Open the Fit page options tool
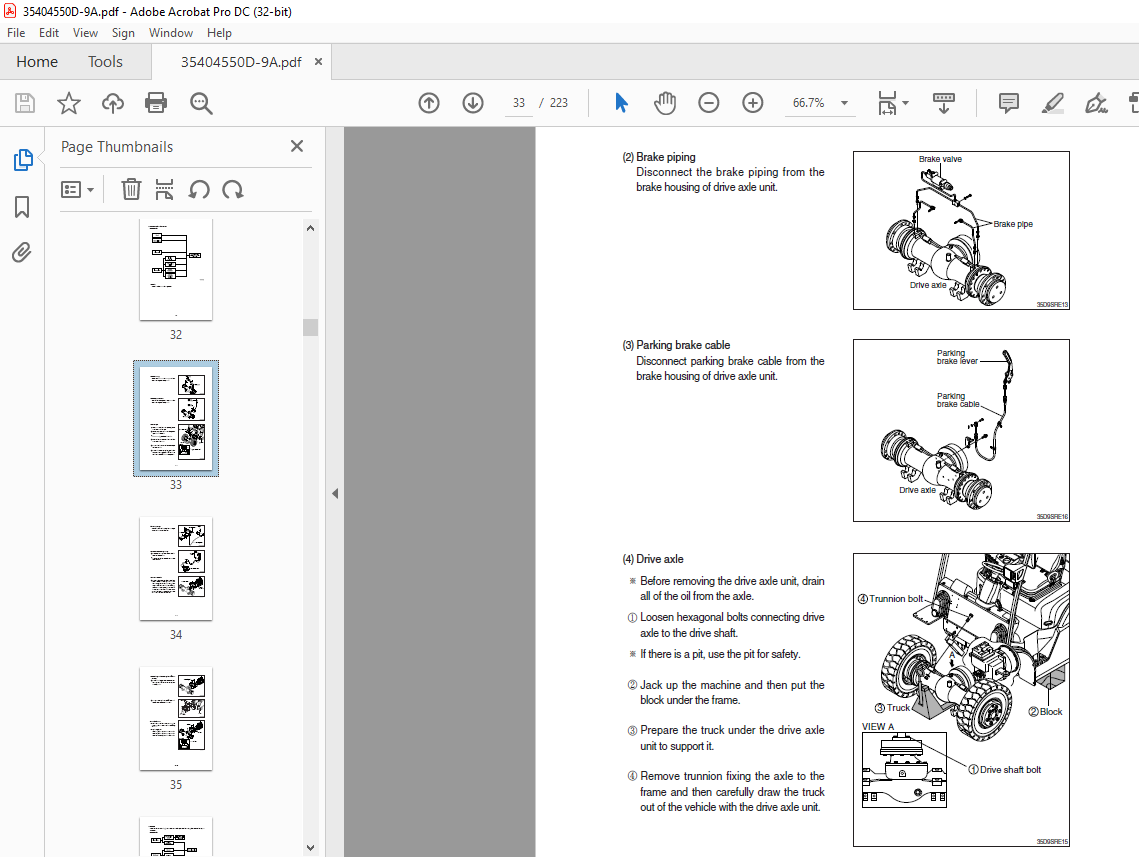 click(x=887, y=103)
